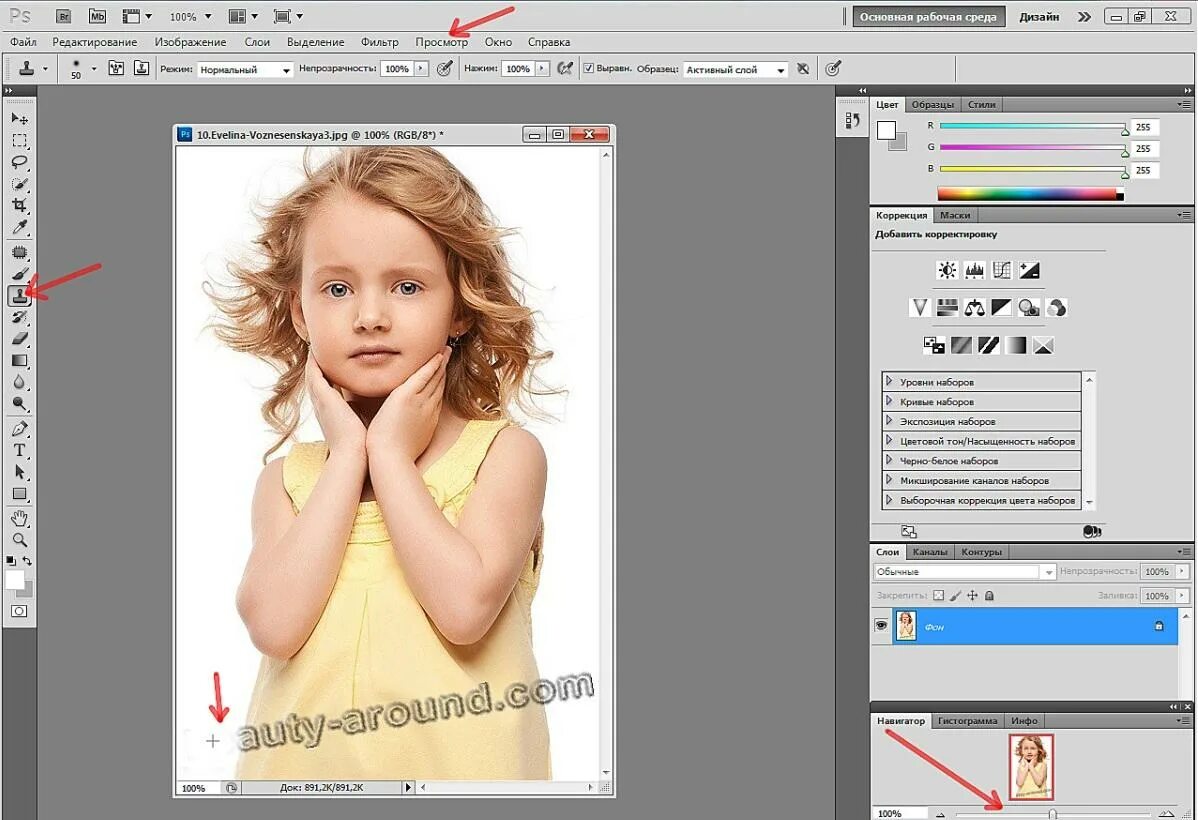
Task: Click the color spectrum ramp
Action: coord(1030,194)
